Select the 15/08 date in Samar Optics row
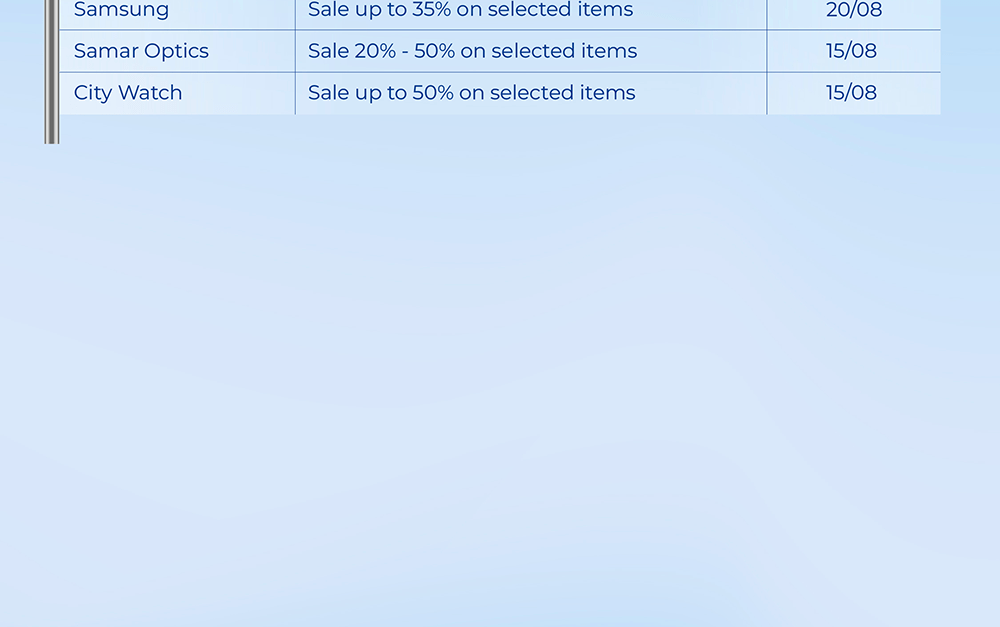The height and width of the screenshot is (627, 1000). tap(851, 51)
